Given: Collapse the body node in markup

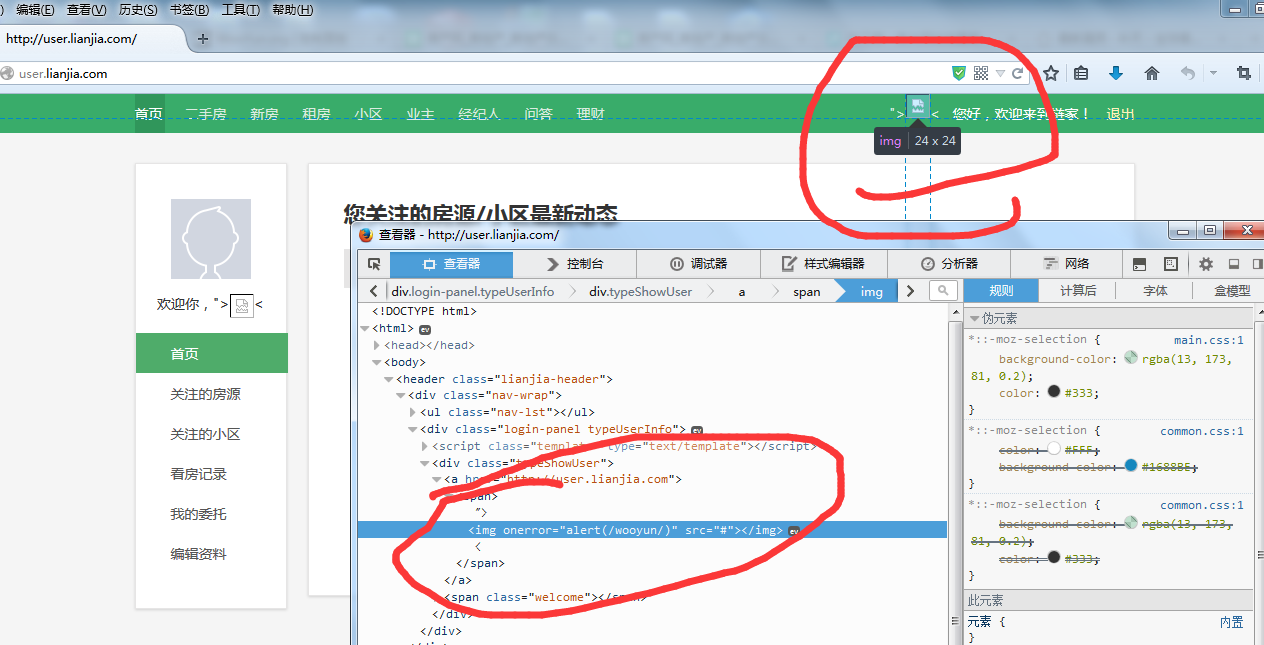Looking at the screenshot, I should click(x=377, y=362).
